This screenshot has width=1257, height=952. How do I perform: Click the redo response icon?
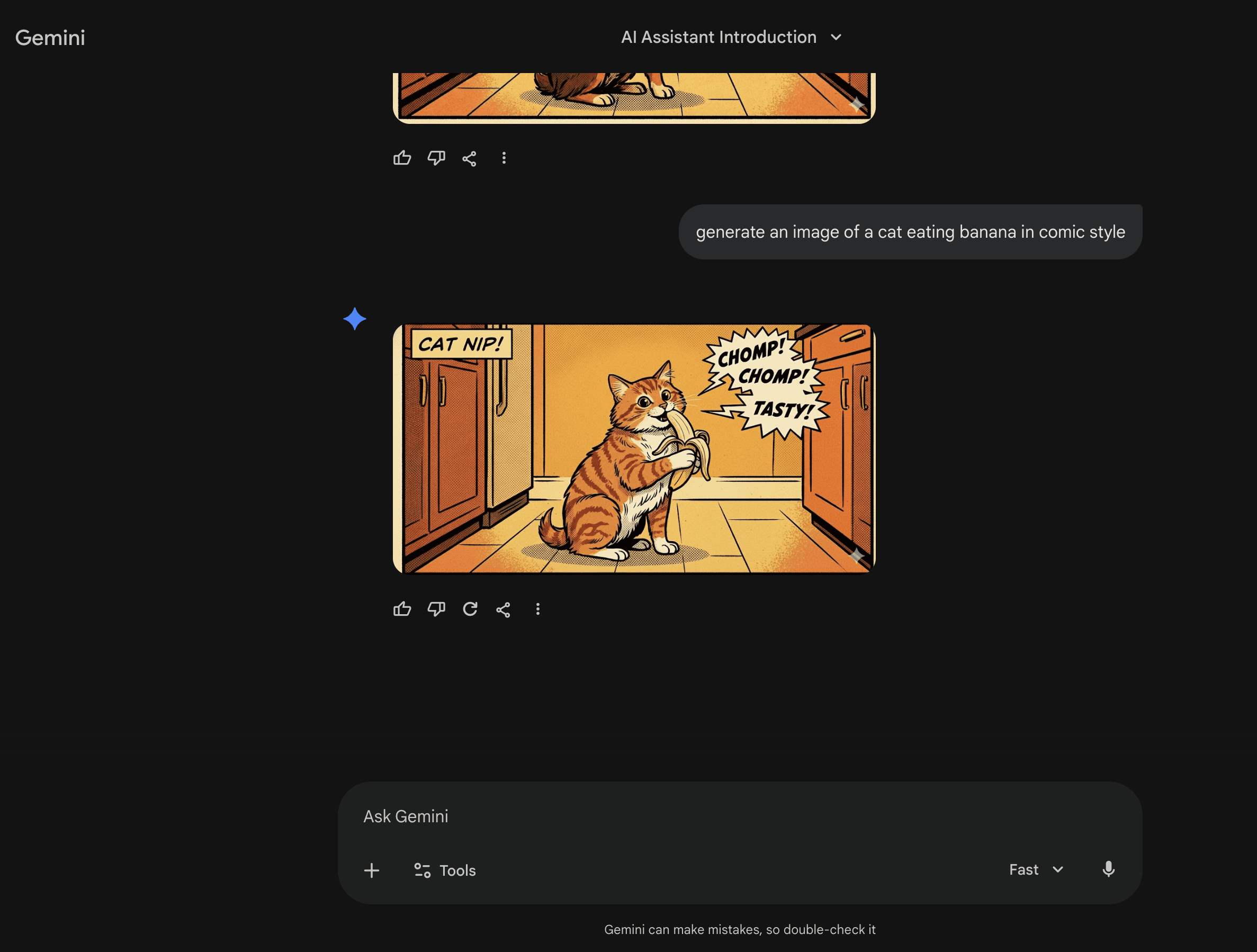pyautogui.click(x=470, y=609)
